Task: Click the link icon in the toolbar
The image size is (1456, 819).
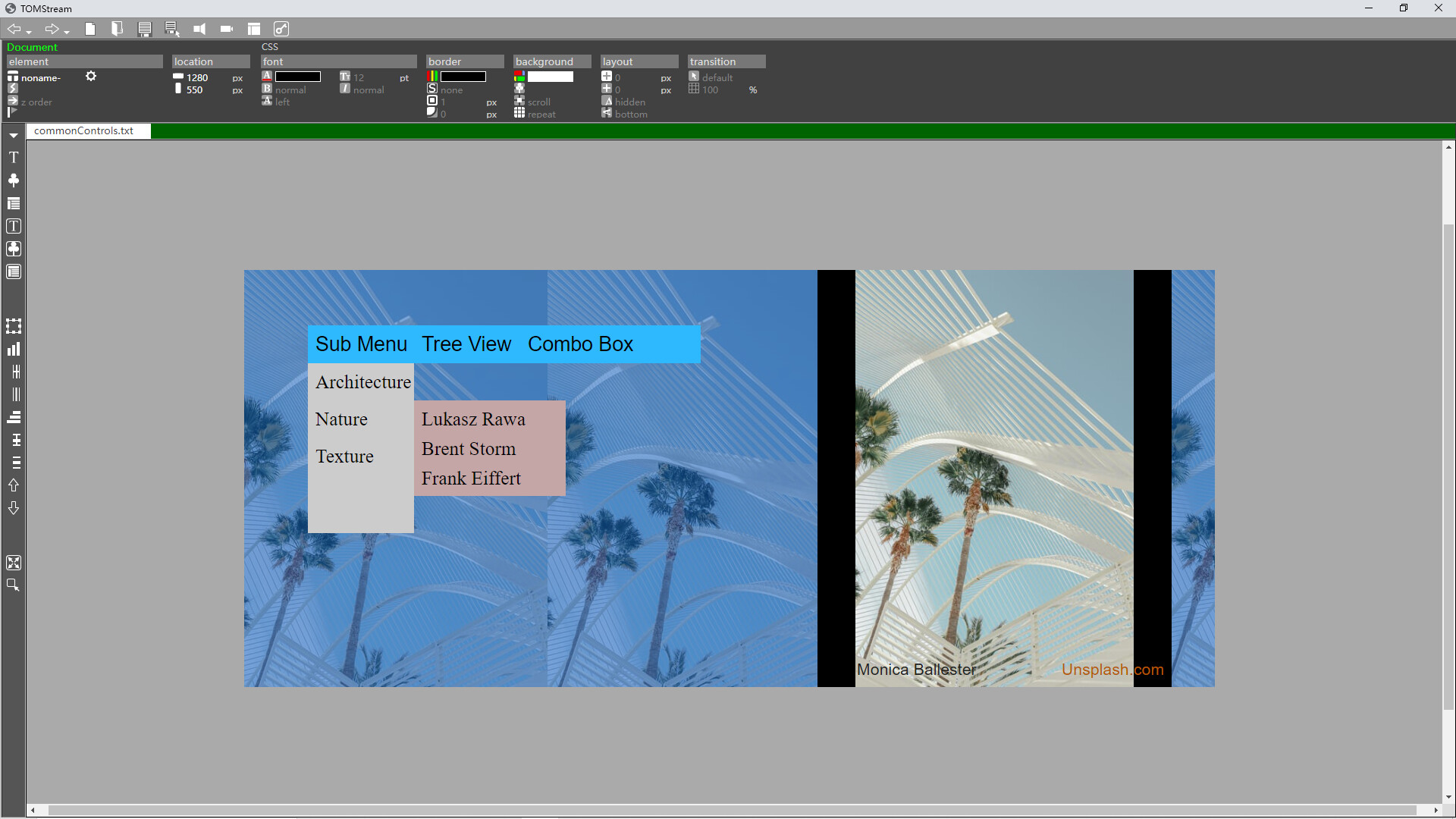Action: point(281,29)
